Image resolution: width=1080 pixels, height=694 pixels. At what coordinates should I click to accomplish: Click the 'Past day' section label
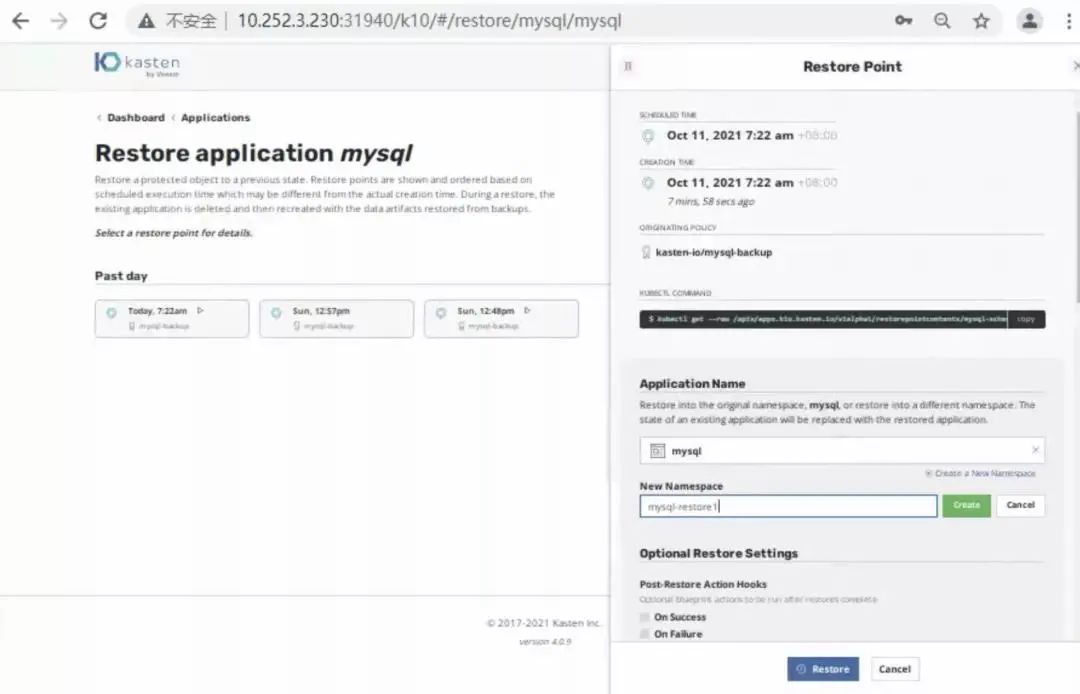(x=121, y=276)
